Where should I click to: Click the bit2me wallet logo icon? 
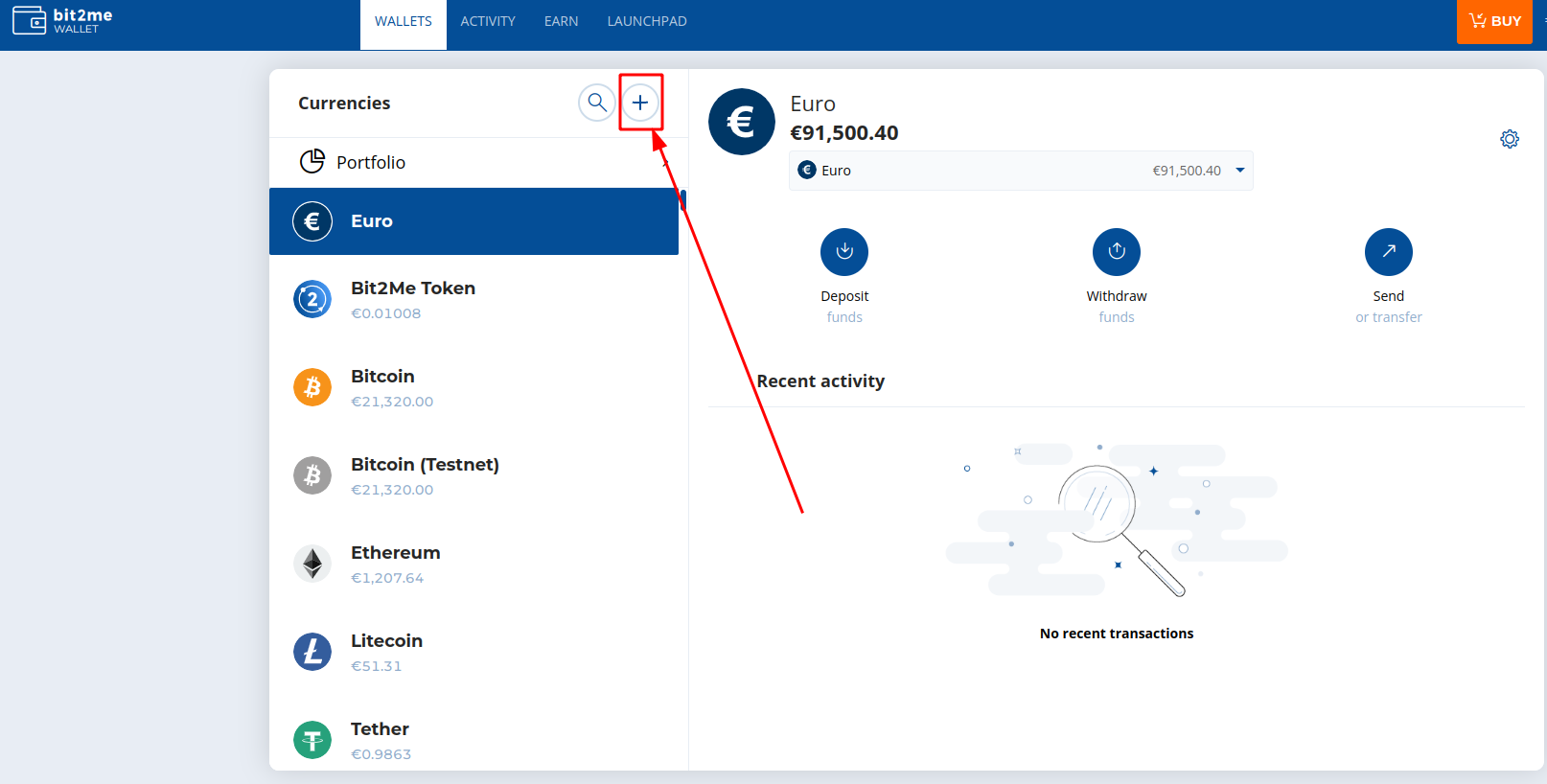pos(29,20)
